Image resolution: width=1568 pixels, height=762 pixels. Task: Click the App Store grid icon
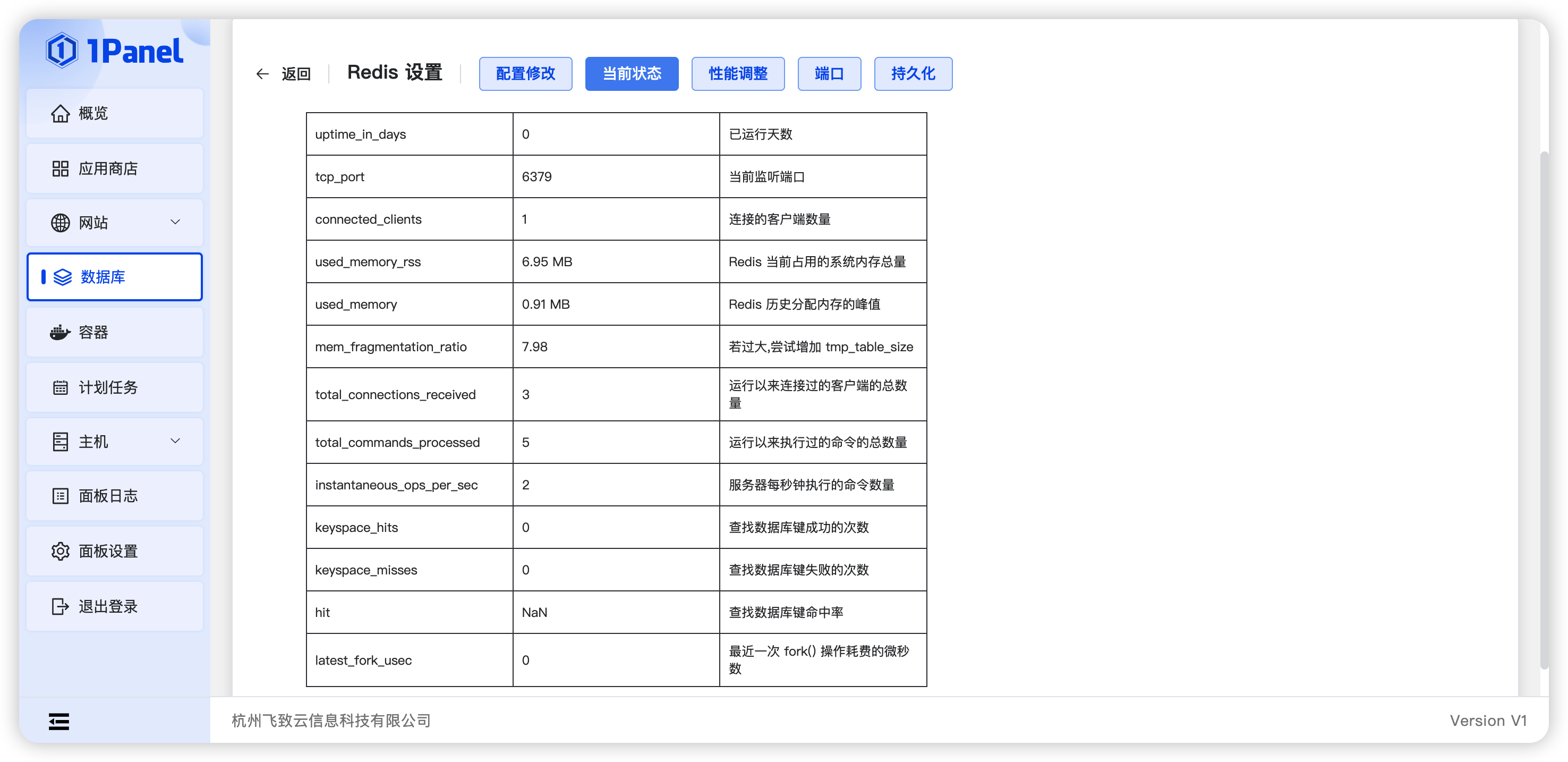point(60,169)
